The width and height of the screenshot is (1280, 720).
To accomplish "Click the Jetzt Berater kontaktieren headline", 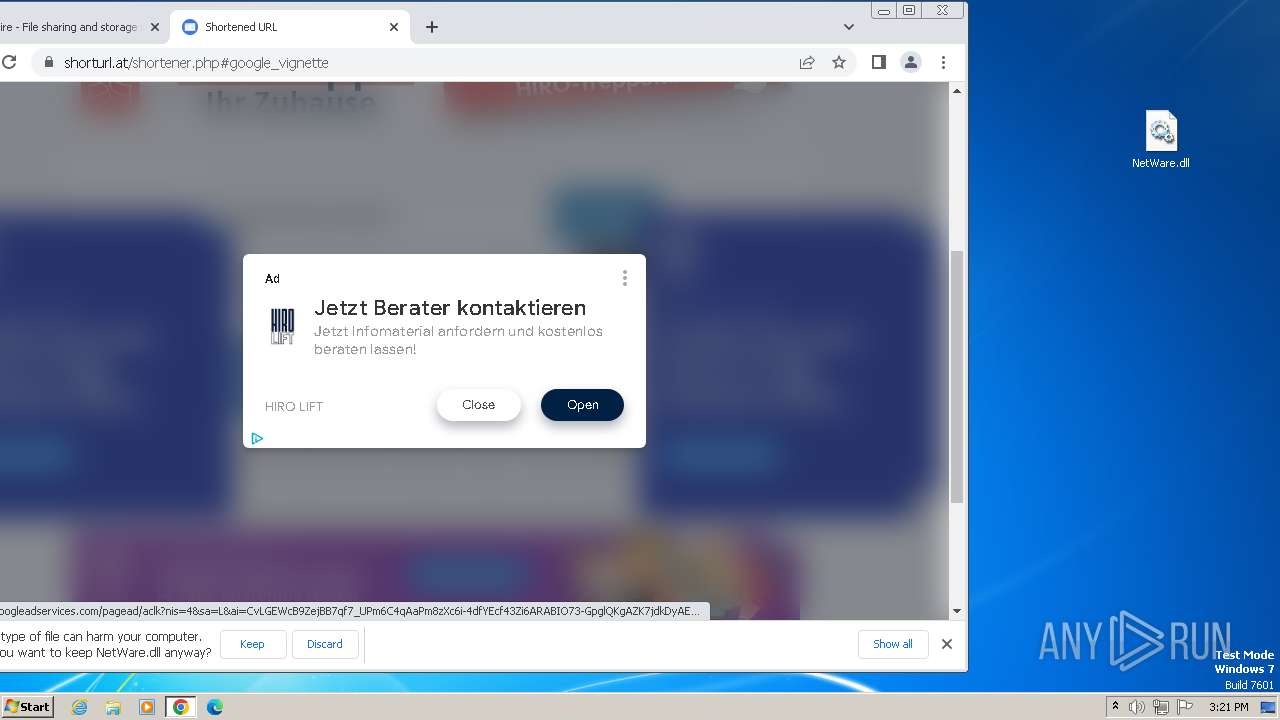I will click(x=450, y=308).
